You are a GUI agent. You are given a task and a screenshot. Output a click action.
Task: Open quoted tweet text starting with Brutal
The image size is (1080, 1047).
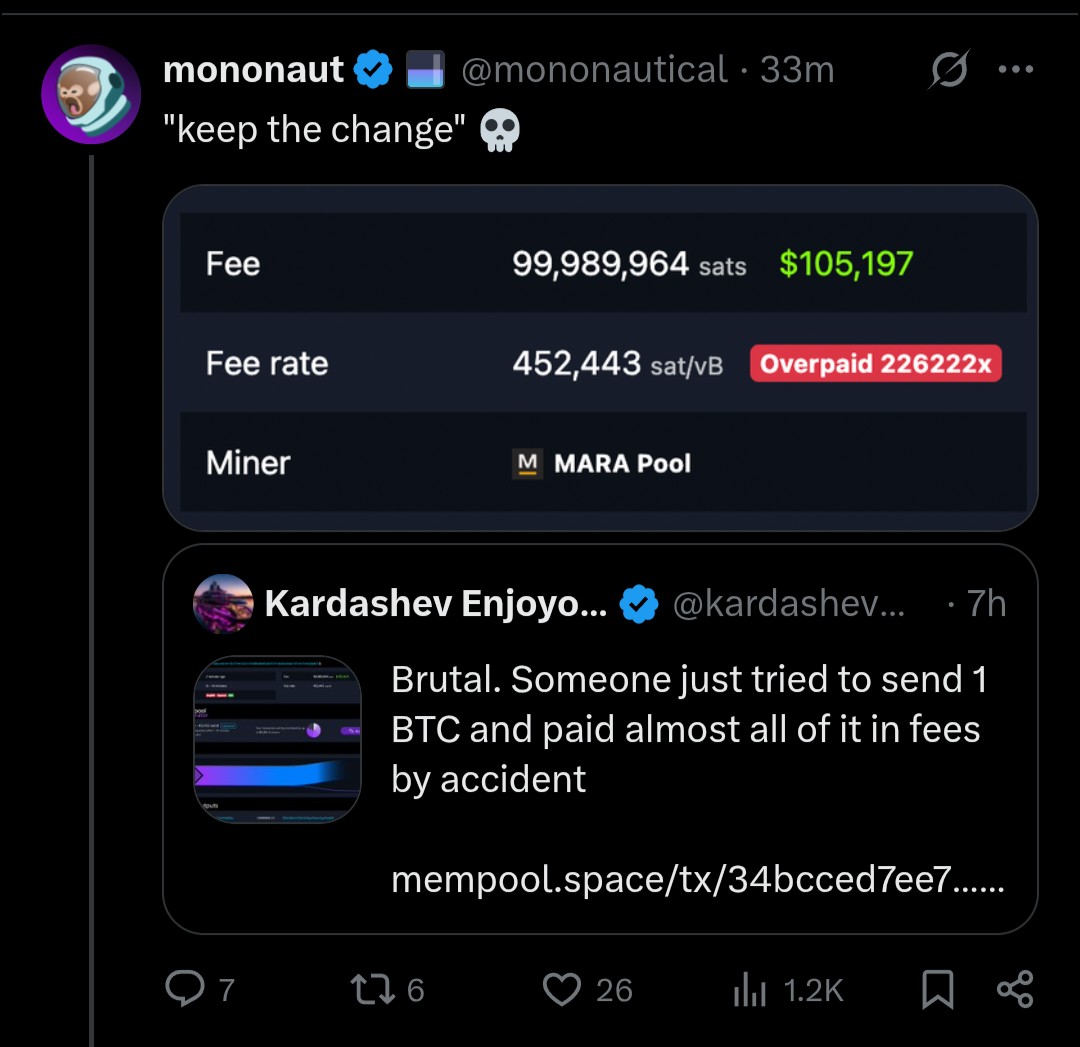click(688, 729)
